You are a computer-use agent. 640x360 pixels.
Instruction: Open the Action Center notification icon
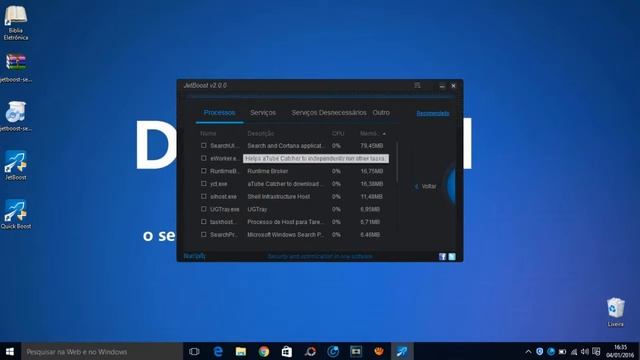tap(596, 351)
